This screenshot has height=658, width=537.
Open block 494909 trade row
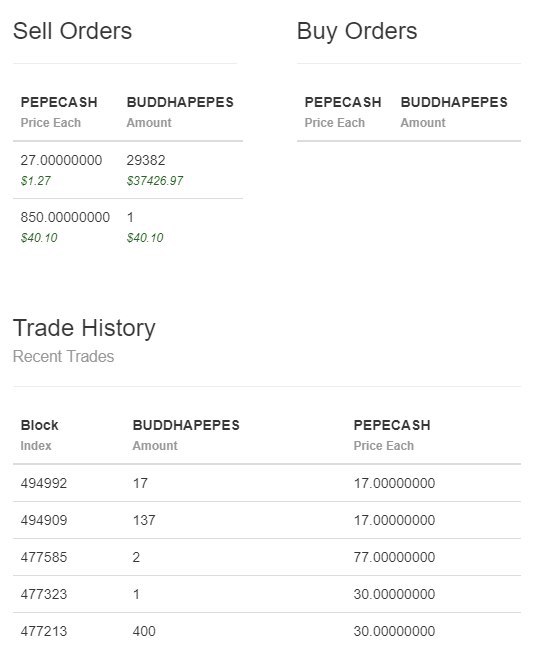(x=267, y=520)
